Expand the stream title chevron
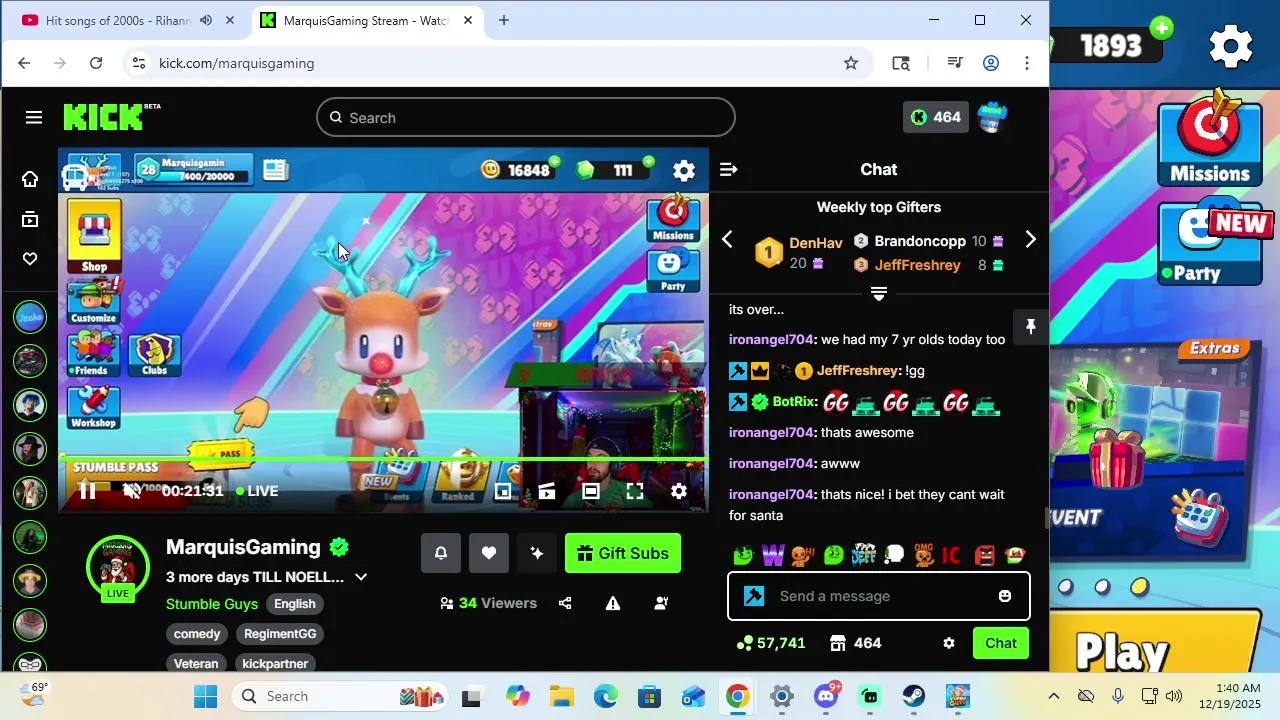 361,577
